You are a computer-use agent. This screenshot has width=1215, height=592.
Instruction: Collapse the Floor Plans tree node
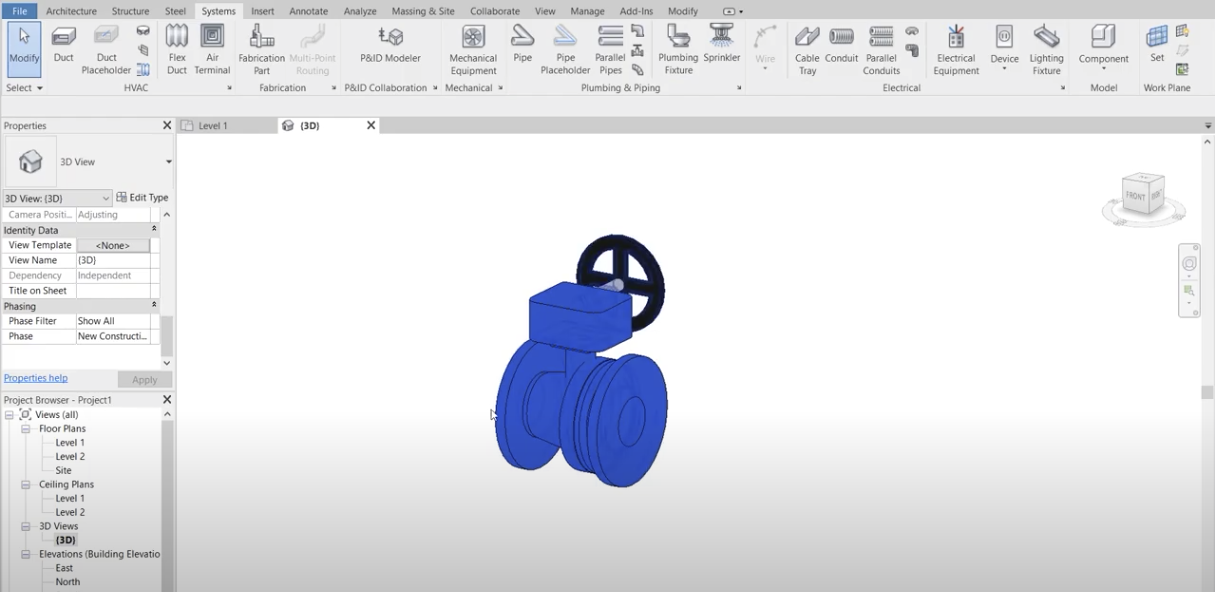[27, 429]
